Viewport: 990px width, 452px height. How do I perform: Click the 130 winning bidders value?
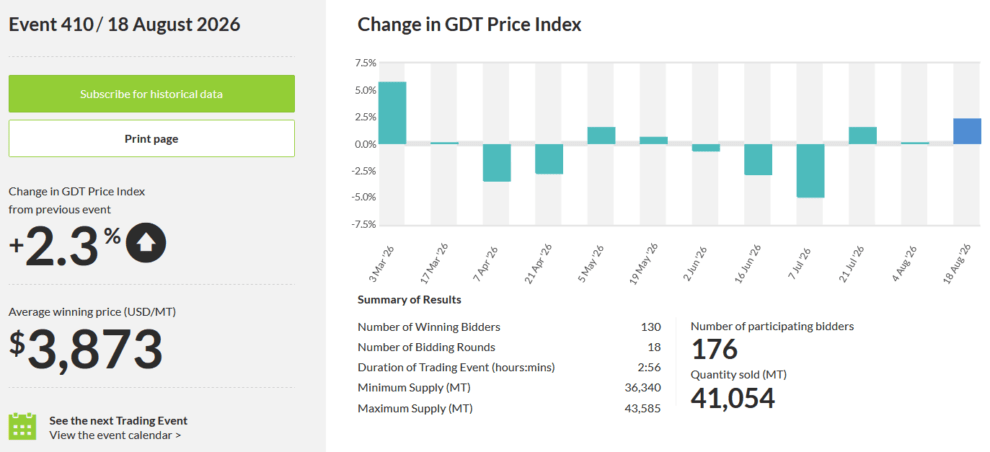[x=652, y=327]
